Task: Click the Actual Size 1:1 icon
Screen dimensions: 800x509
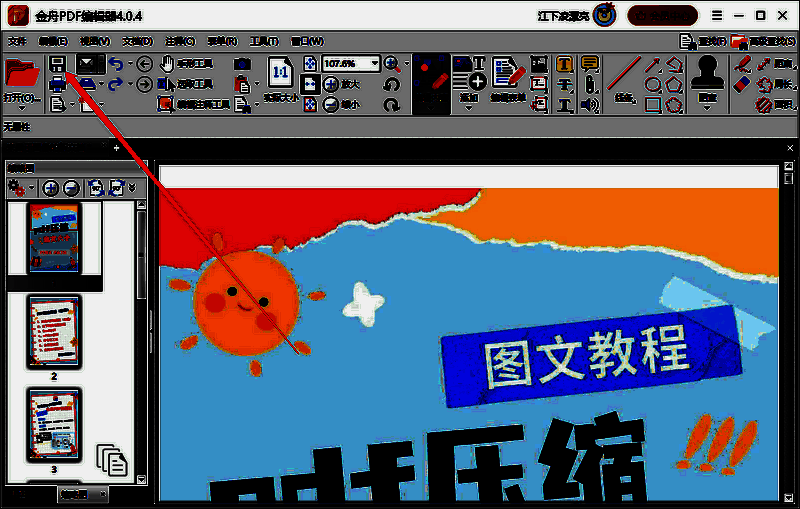Action: pyautogui.click(x=280, y=72)
